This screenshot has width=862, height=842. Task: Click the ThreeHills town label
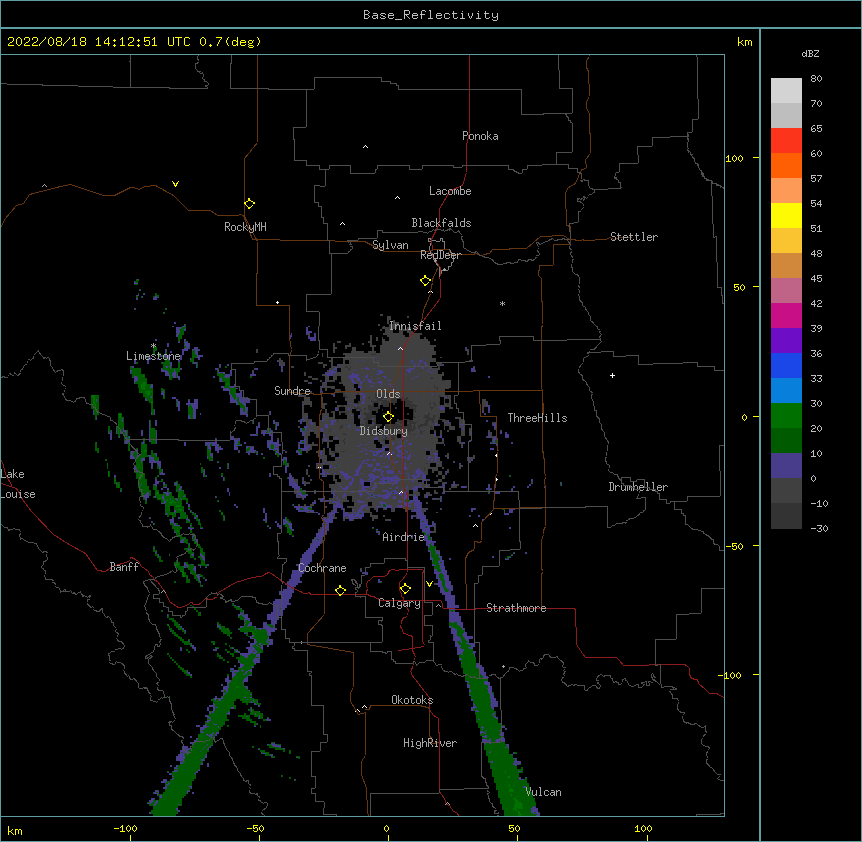(x=537, y=418)
